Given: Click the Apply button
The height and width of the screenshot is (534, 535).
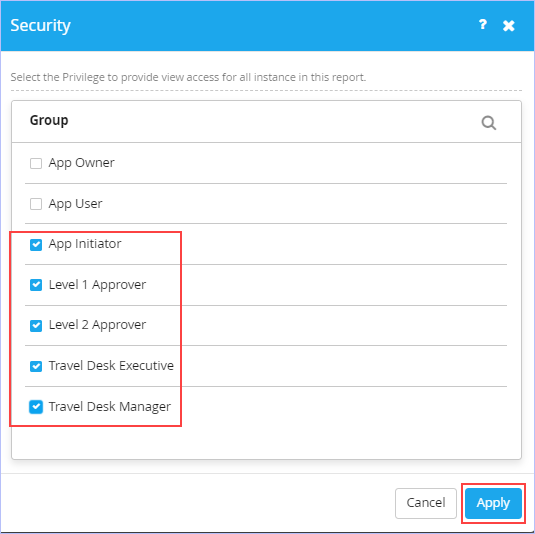Looking at the screenshot, I should tap(493, 503).
